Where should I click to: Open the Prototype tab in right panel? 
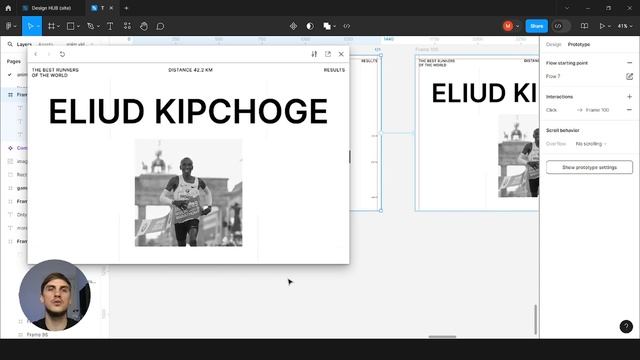click(579, 44)
